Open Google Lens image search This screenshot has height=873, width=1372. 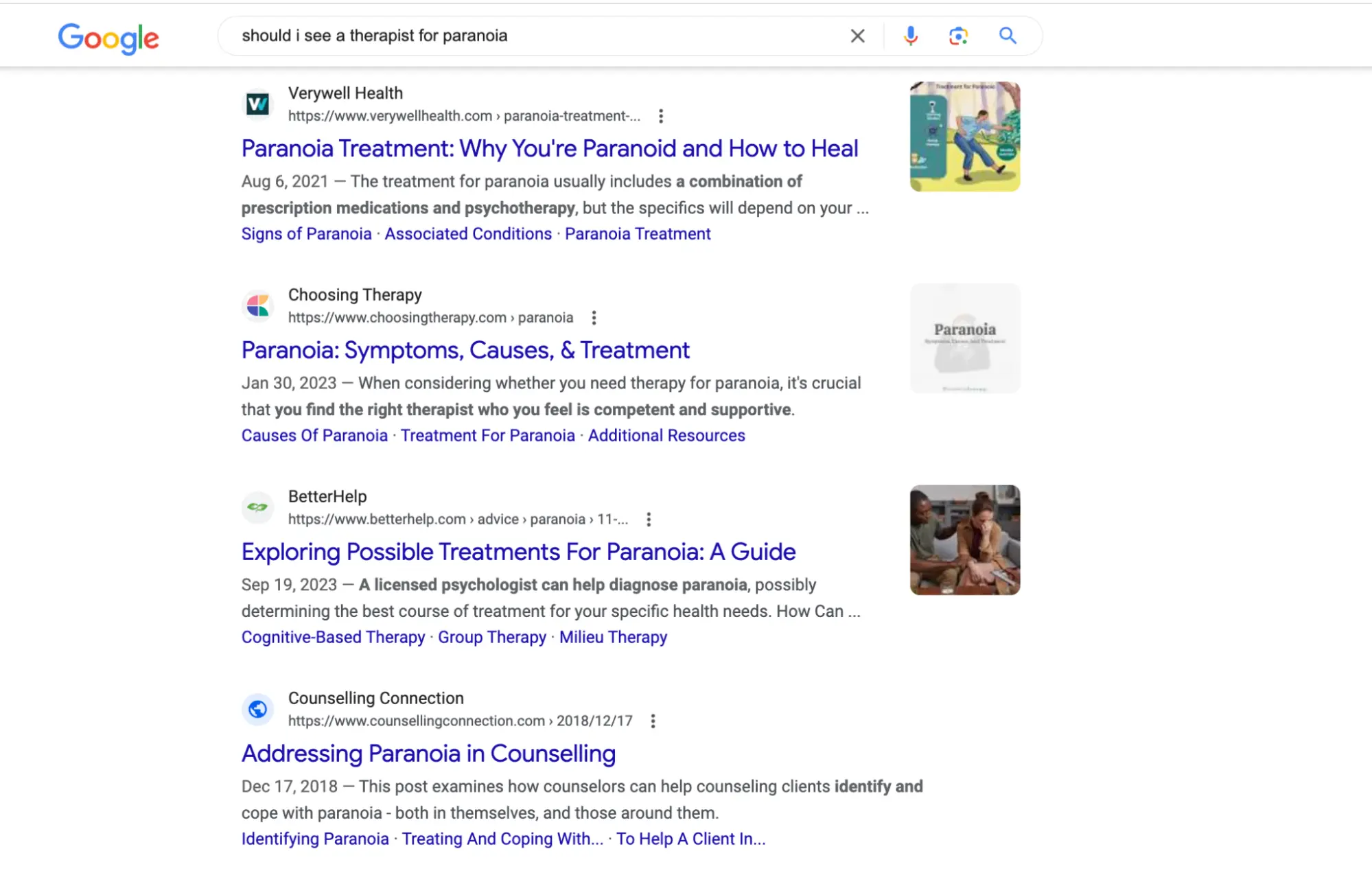click(958, 36)
